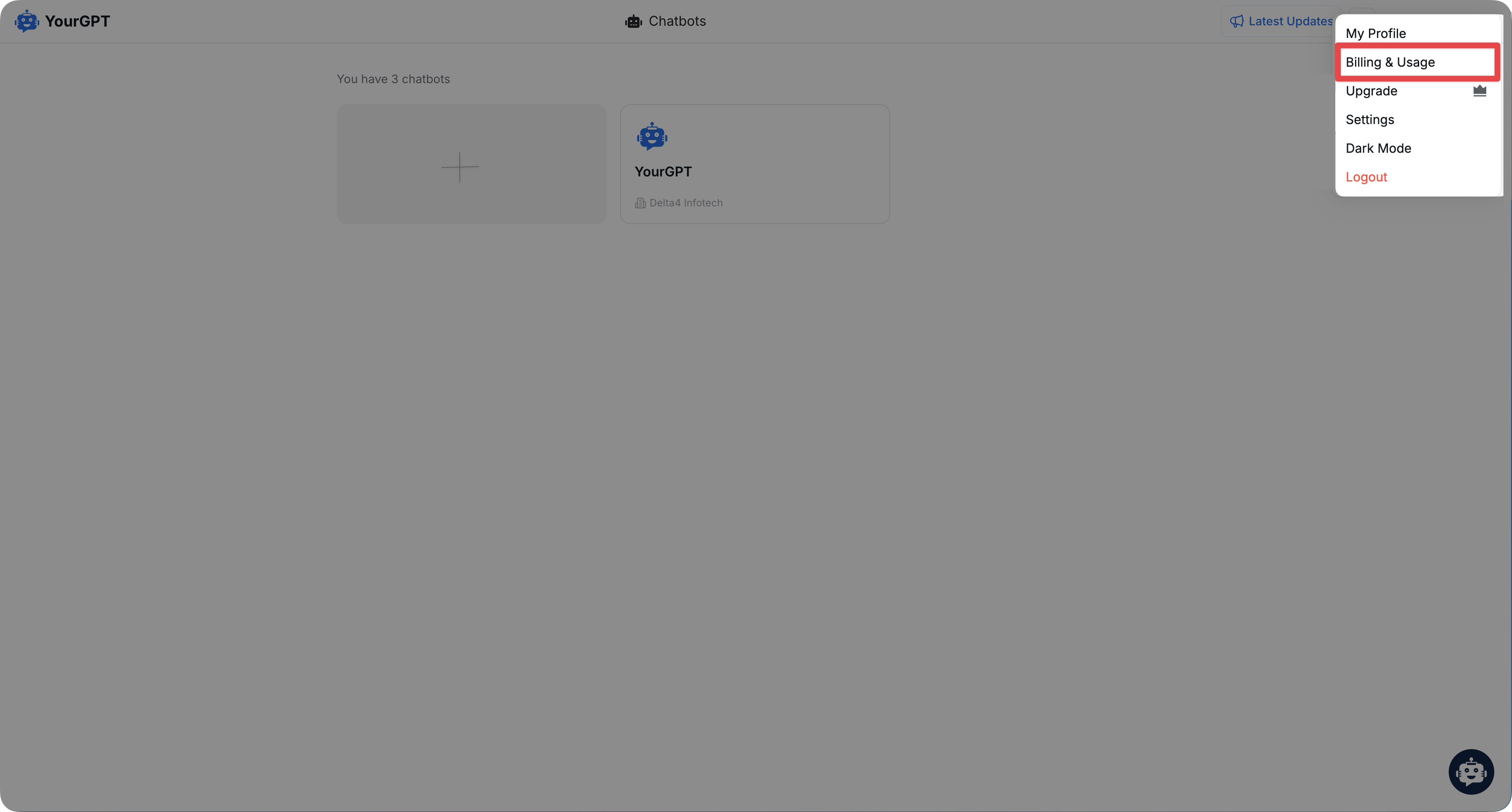Click the YourGPT chatbot thumbnail

(754, 163)
